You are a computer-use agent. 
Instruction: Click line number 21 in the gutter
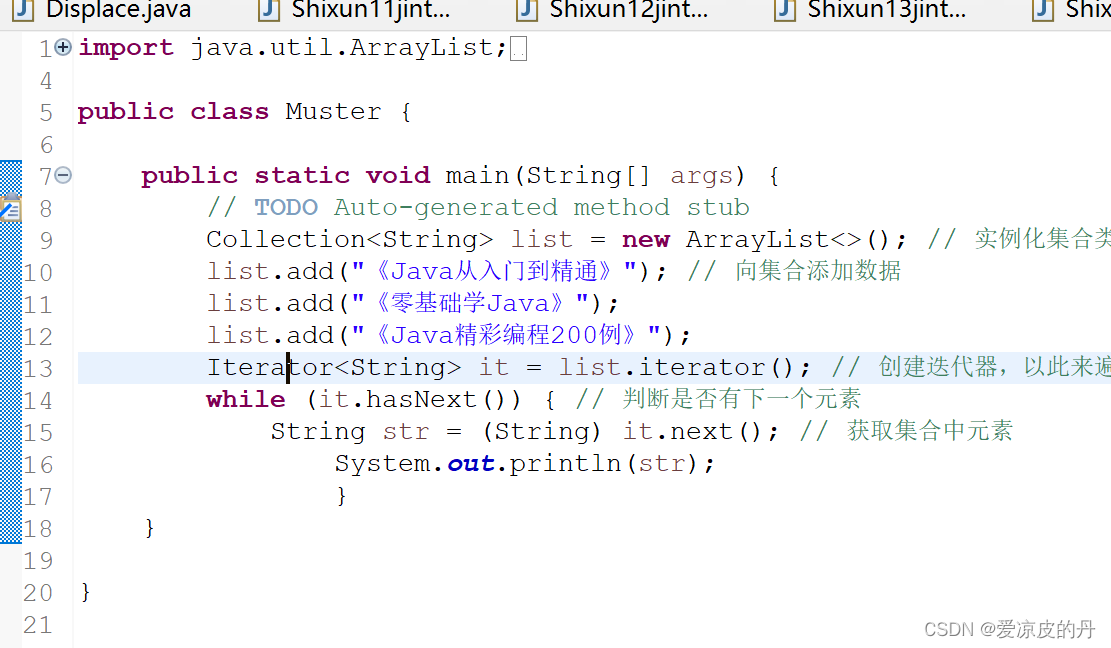(39, 625)
